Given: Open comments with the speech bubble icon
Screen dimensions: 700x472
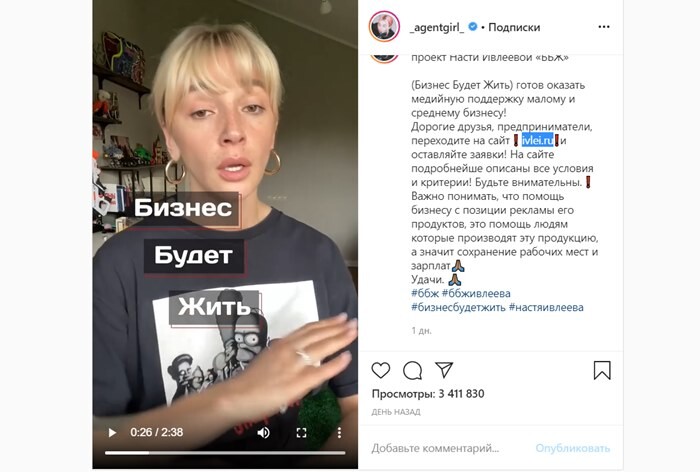Looking at the screenshot, I should pos(412,370).
